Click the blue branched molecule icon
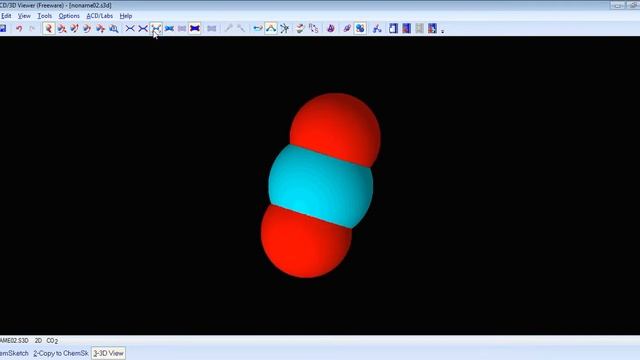640x360 pixels. (x=377, y=28)
